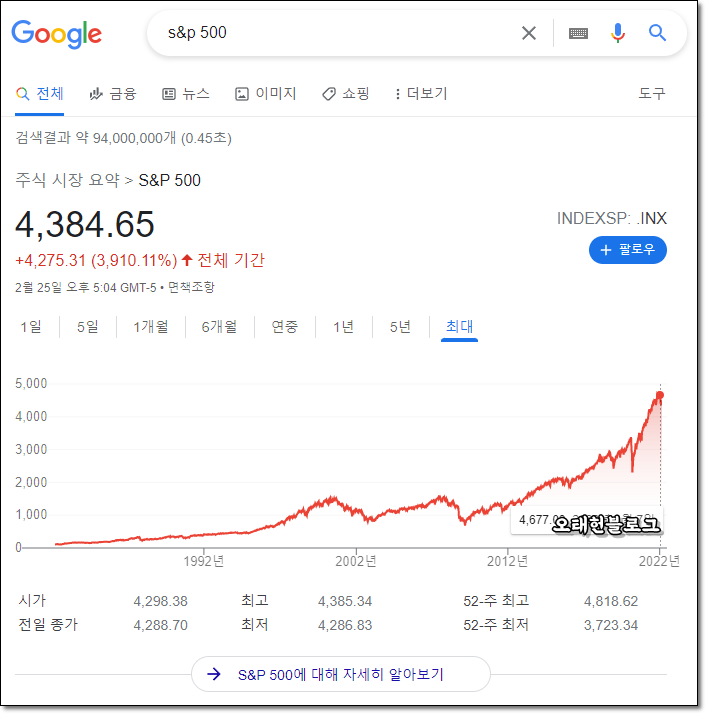Click the 주식 시장 요약 breadcrumb link
Viewport: 706px width, 714px height.
point(67,180)
